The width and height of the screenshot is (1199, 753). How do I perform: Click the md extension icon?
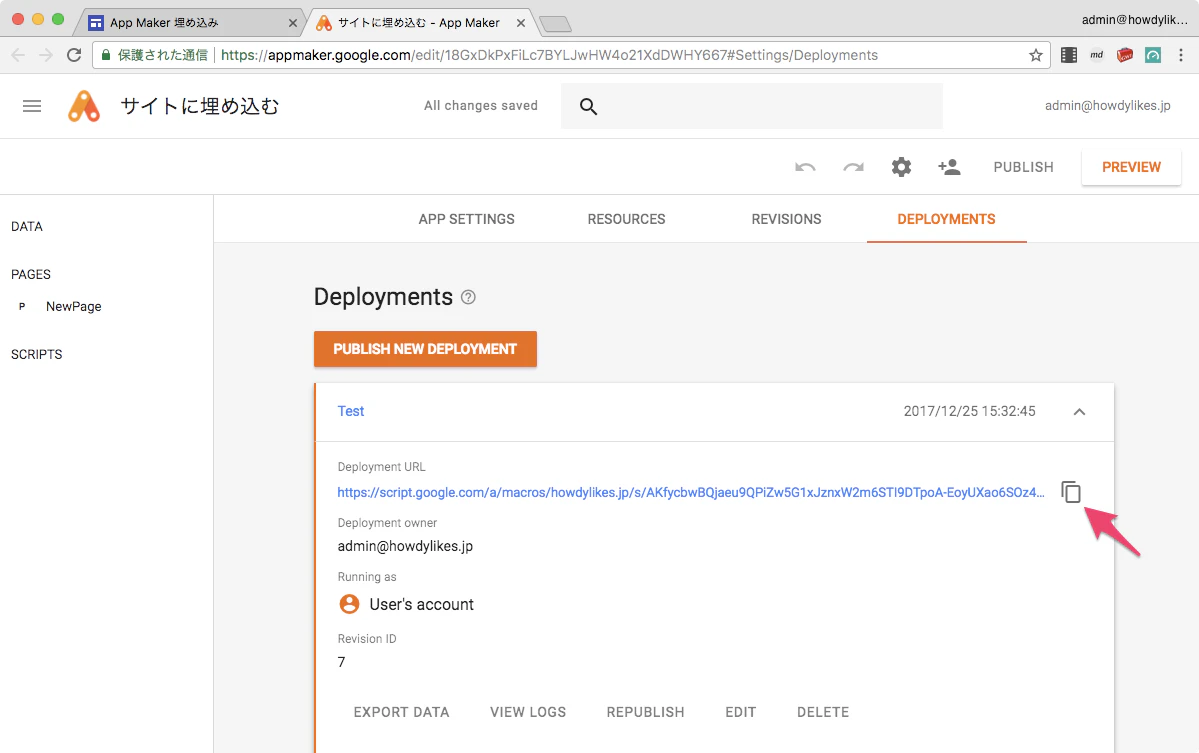coord(1097,55)
